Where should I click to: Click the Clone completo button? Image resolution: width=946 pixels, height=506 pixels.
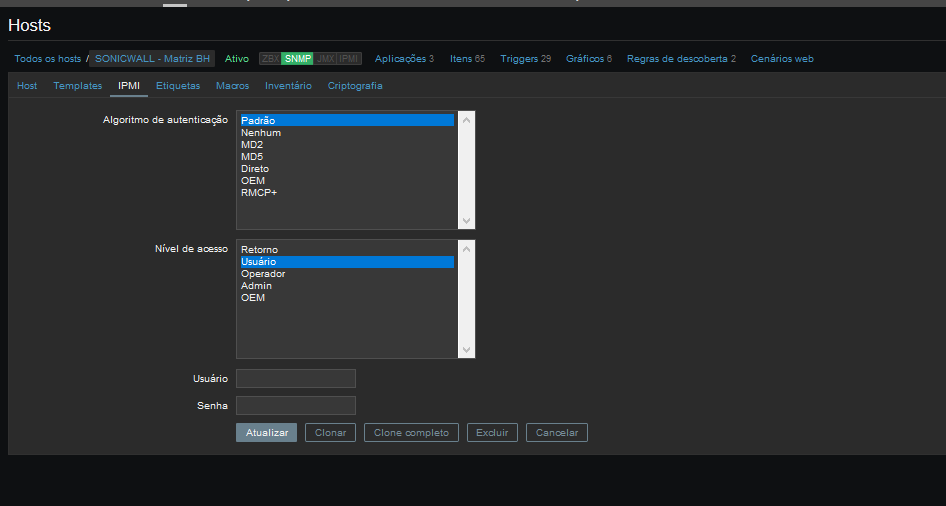pyautogui.click(x=412, y=433)
